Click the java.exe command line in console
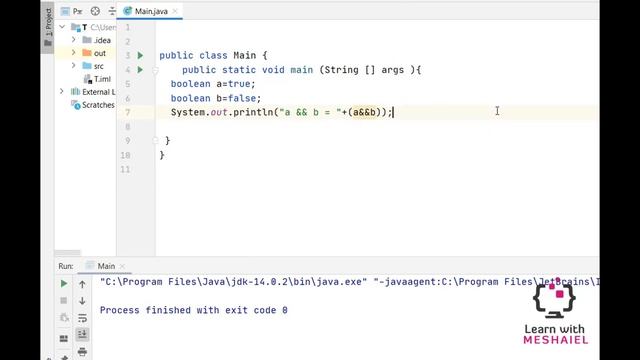Screen dimensions: 640x360 tap(349, 282)
